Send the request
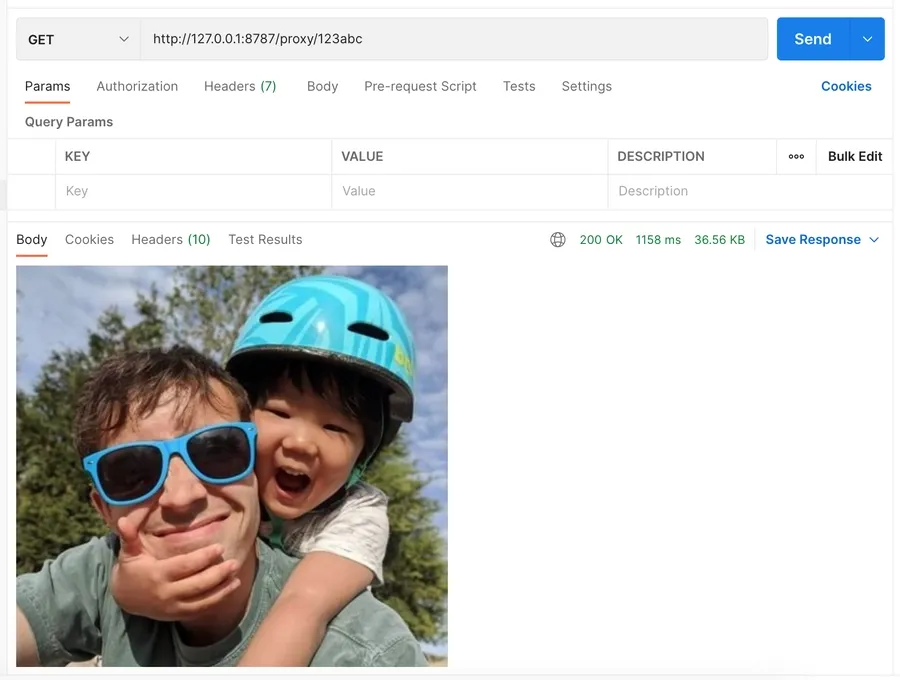This screenshot has width=900, height=680. [x=812, y=39]
